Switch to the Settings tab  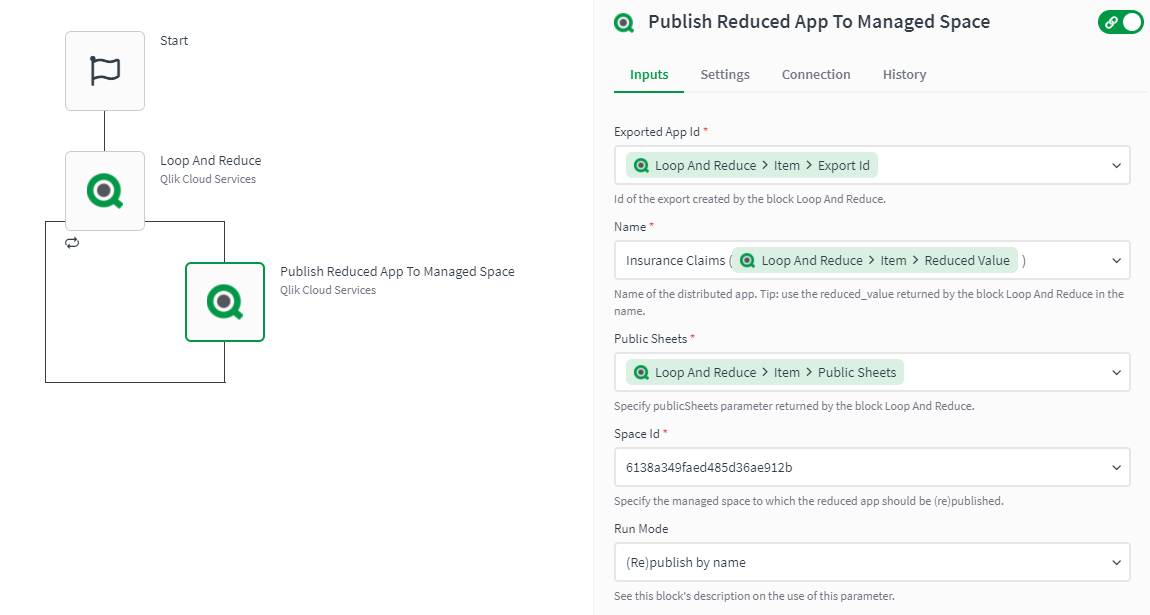[725, 75]
